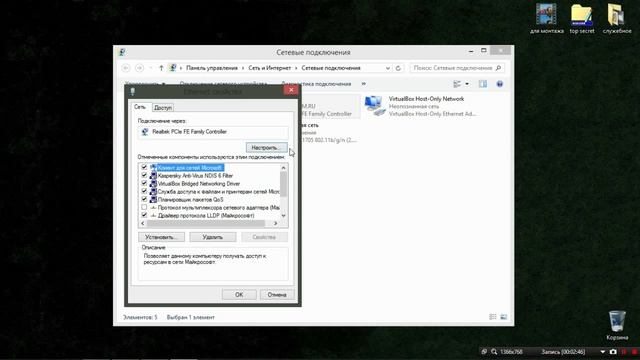Image resolution: width=640 pixels, height=360 pixels.
Task: Close the Ethernet properties dialog
Action: [291, 90]
